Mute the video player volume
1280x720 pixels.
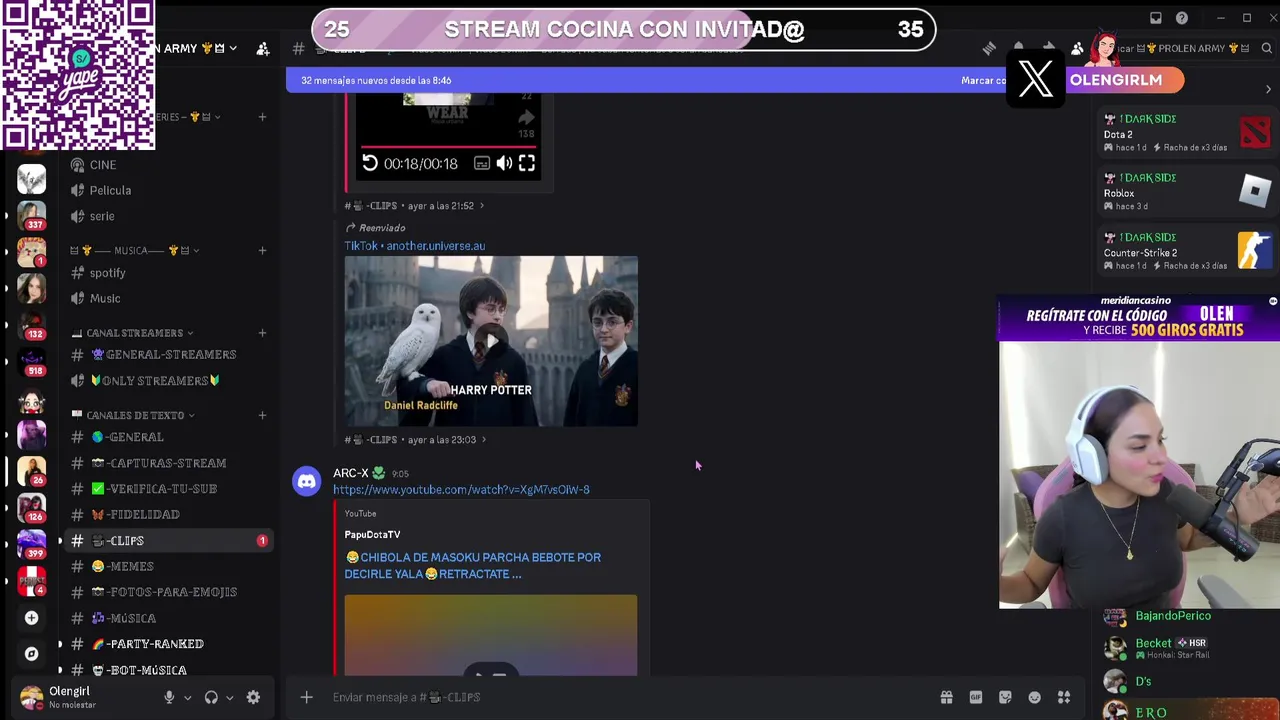pos(504,163)
